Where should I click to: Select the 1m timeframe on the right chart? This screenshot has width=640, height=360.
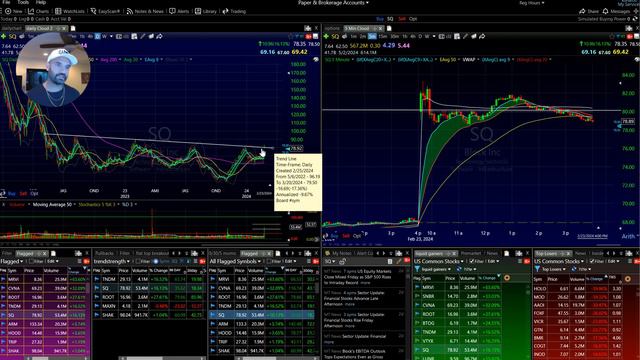(353, 37)
